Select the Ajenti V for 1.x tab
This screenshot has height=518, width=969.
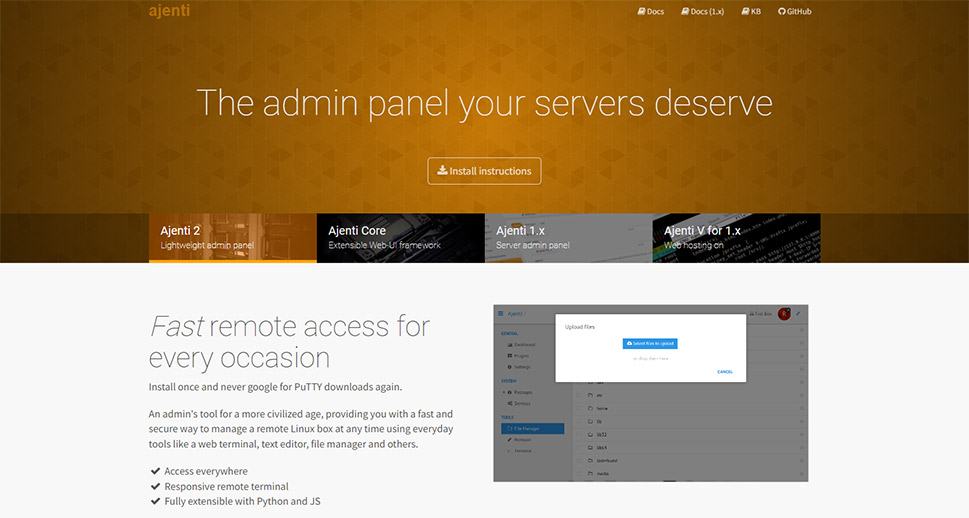[x=736, y=238]
